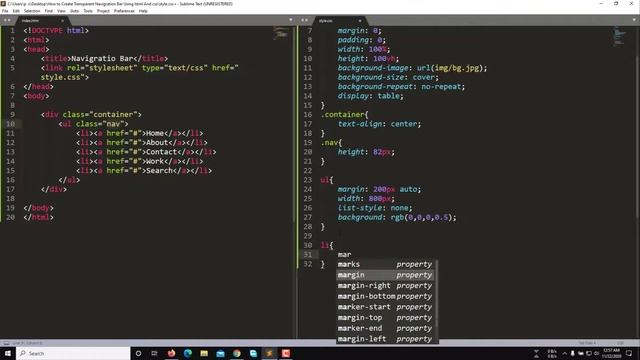Click the Sublime Text taskbar icon
Viewport: 640px width, 360px height.
269,353
